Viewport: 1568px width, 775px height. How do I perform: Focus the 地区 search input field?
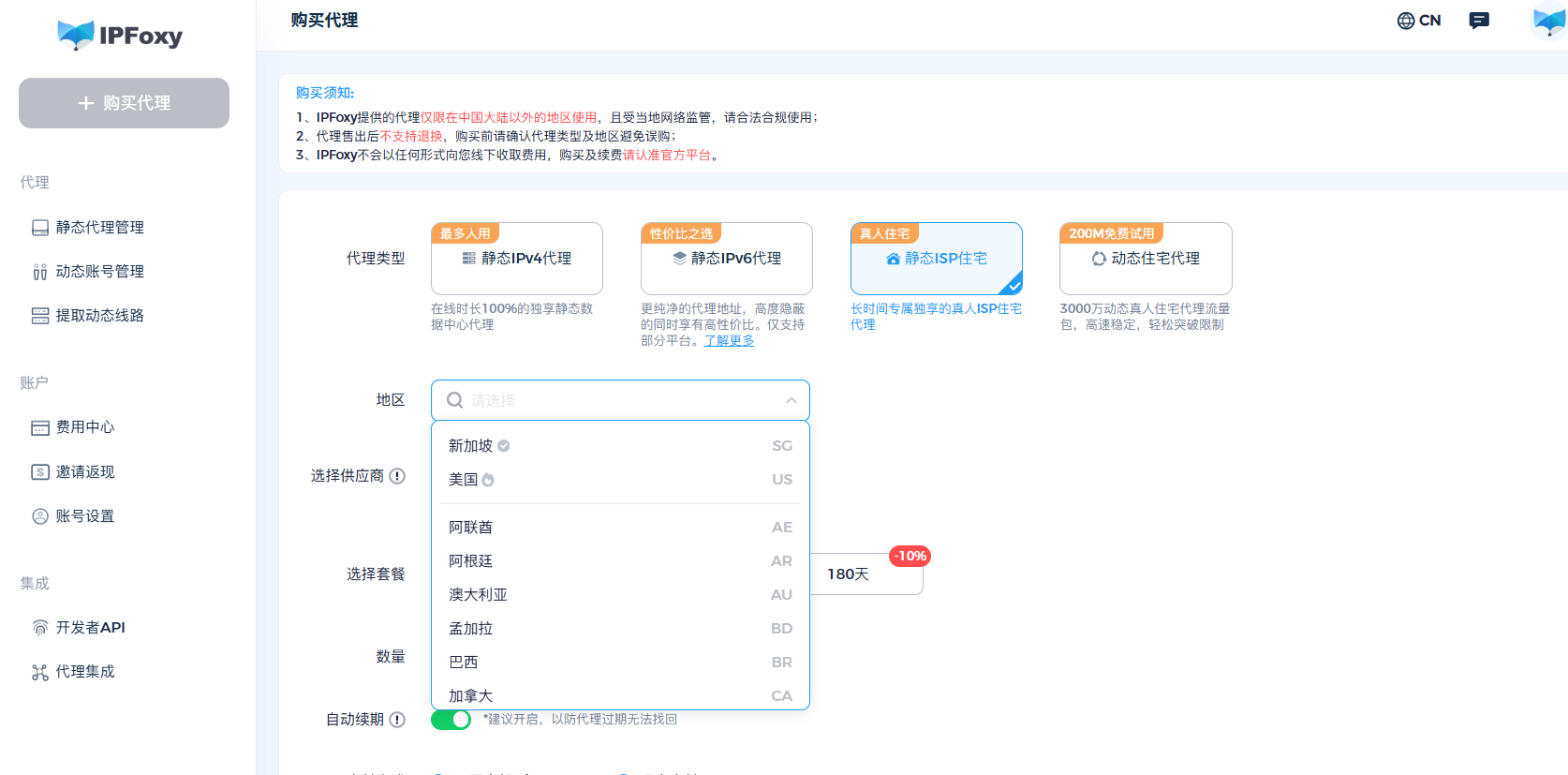[x=620, y=400]
